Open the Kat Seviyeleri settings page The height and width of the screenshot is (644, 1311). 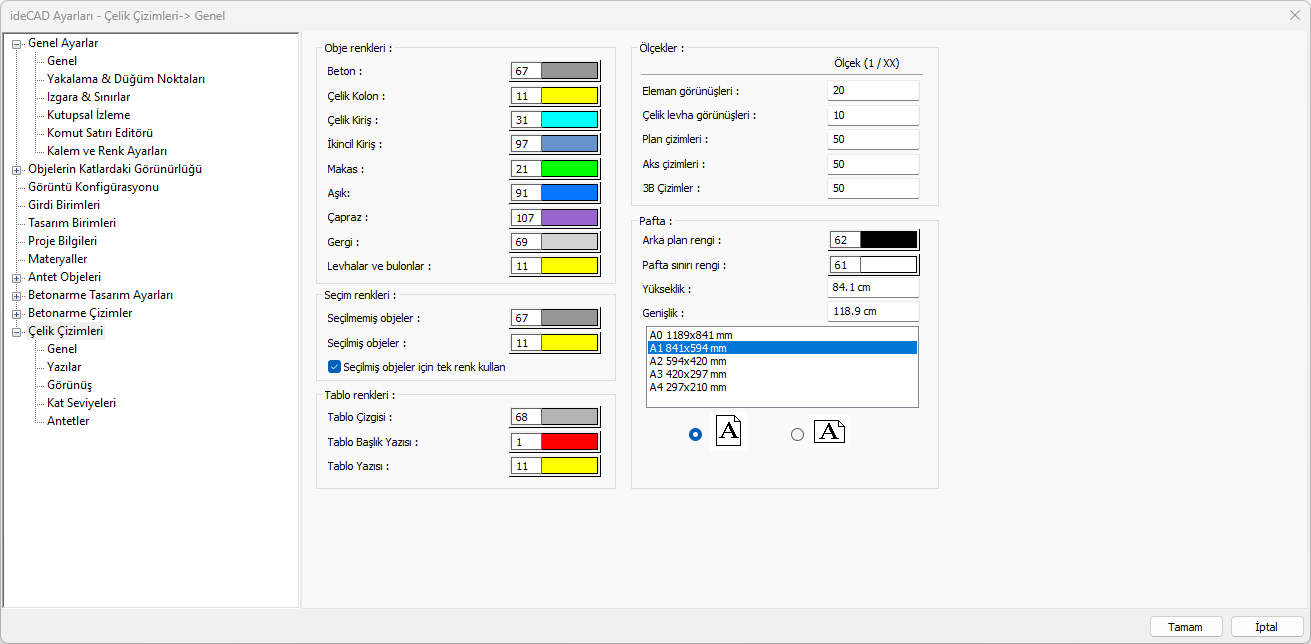(x=81, y=403)
